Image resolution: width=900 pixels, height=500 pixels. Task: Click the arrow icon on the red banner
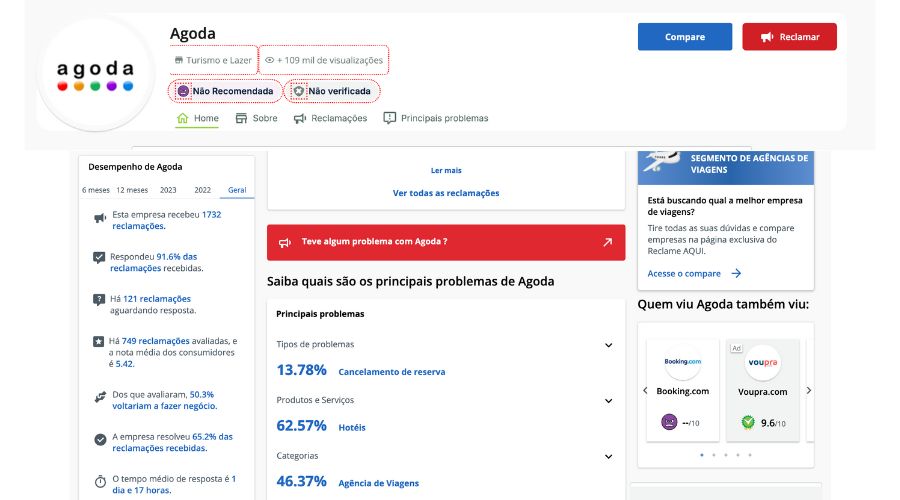(x=607, y=242)
